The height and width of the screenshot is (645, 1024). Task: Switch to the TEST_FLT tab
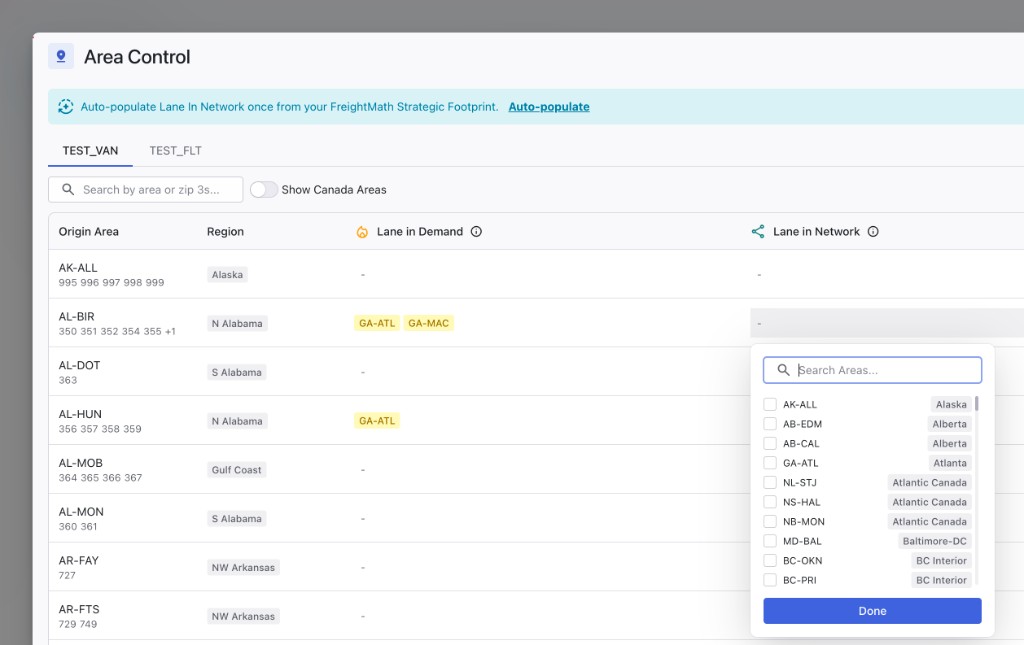(175, 151)
